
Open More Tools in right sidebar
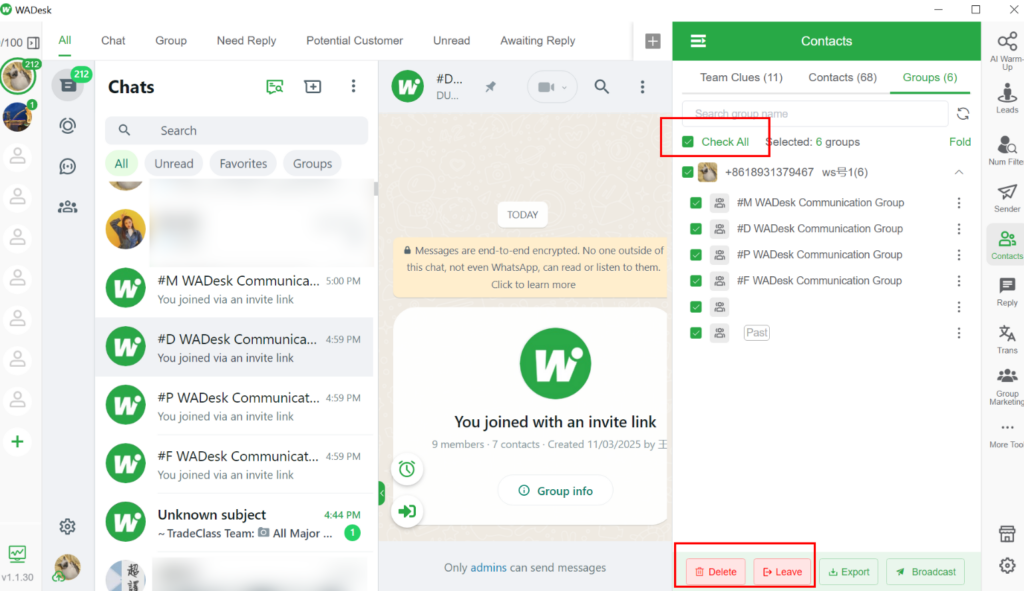tap(1007, 435)
